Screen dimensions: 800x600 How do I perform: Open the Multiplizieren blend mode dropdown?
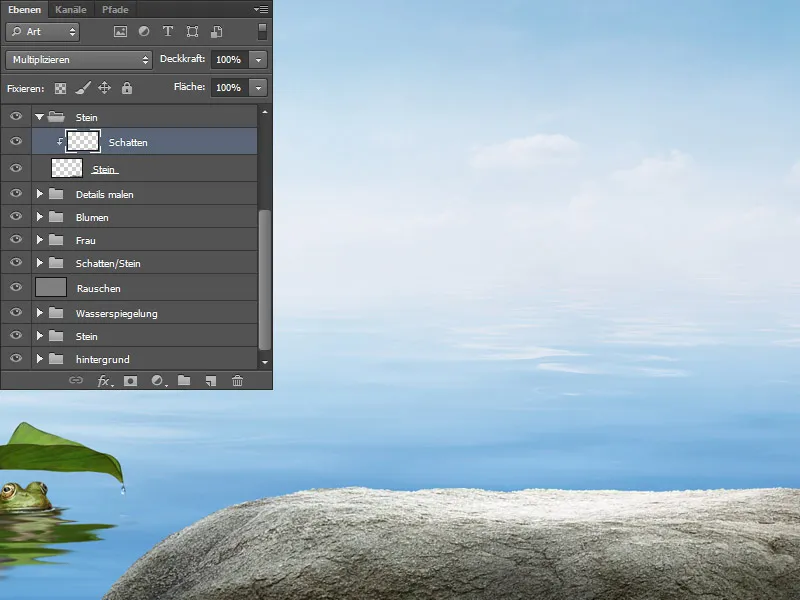click(x=79, y=60)
